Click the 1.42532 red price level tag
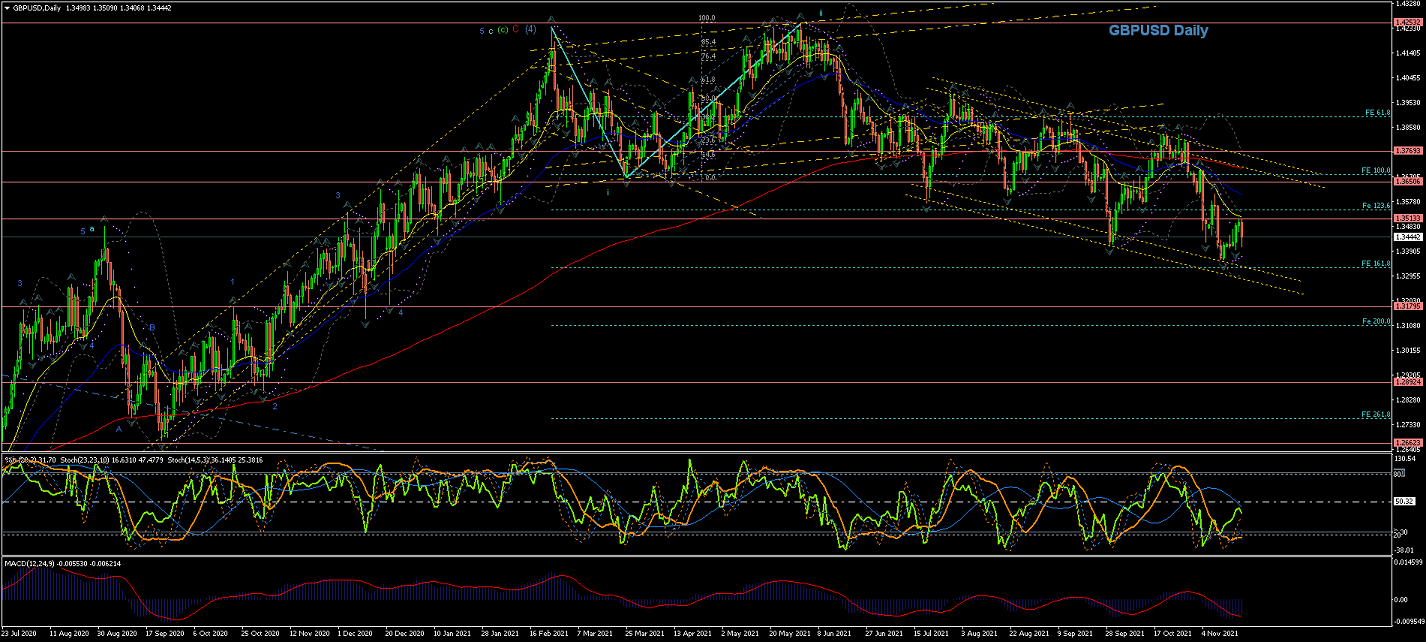The image size is (1426, 642). (x=1407, y=22)
